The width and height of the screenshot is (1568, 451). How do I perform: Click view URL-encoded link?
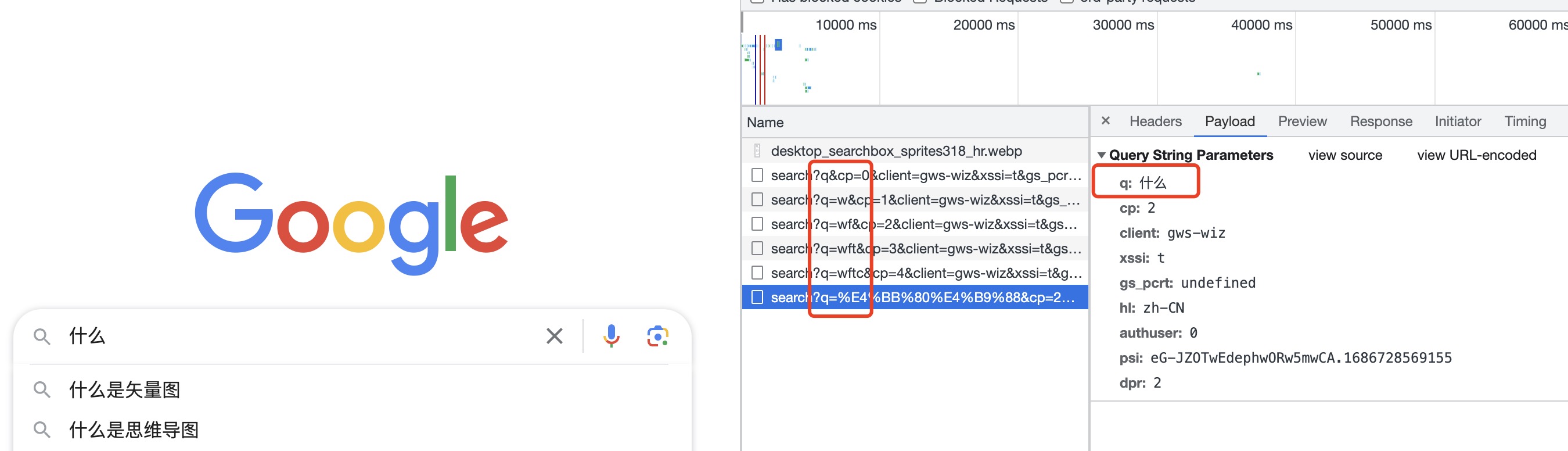pyautogui.click(x=1476, y=155)
